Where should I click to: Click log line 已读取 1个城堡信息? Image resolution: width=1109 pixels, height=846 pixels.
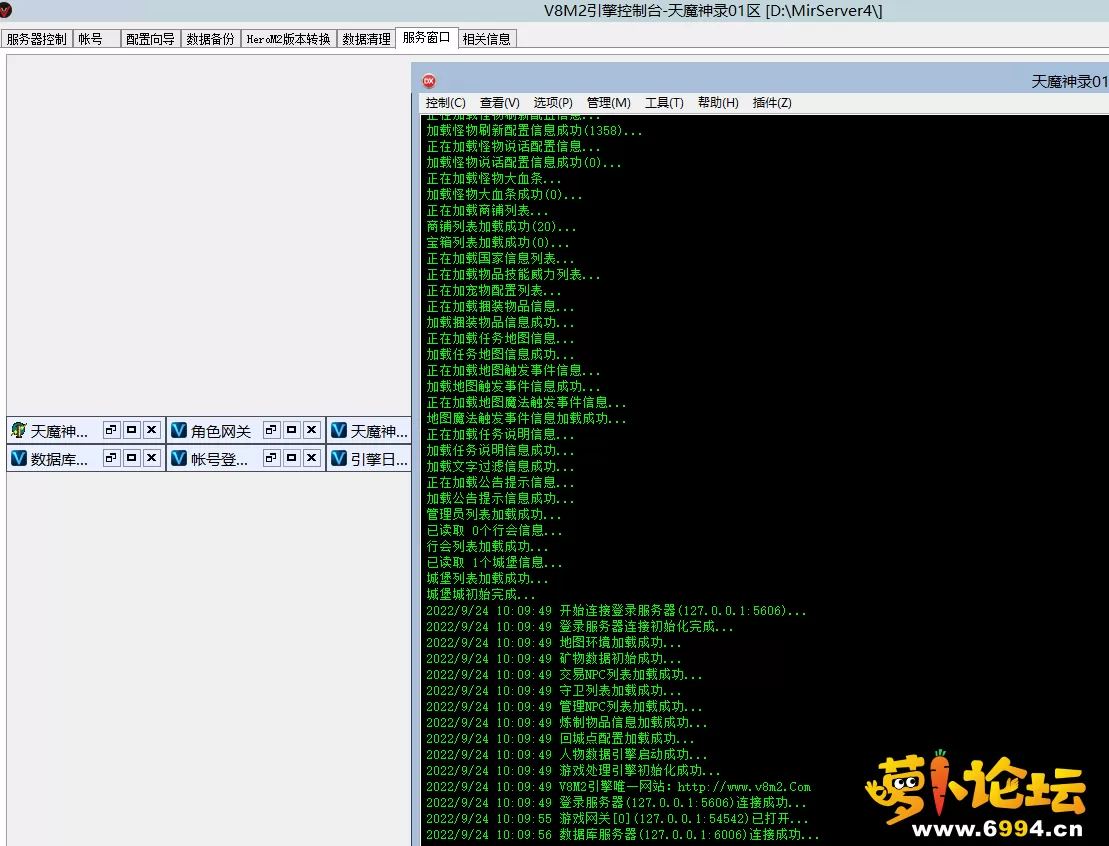(x=494, y=563)
